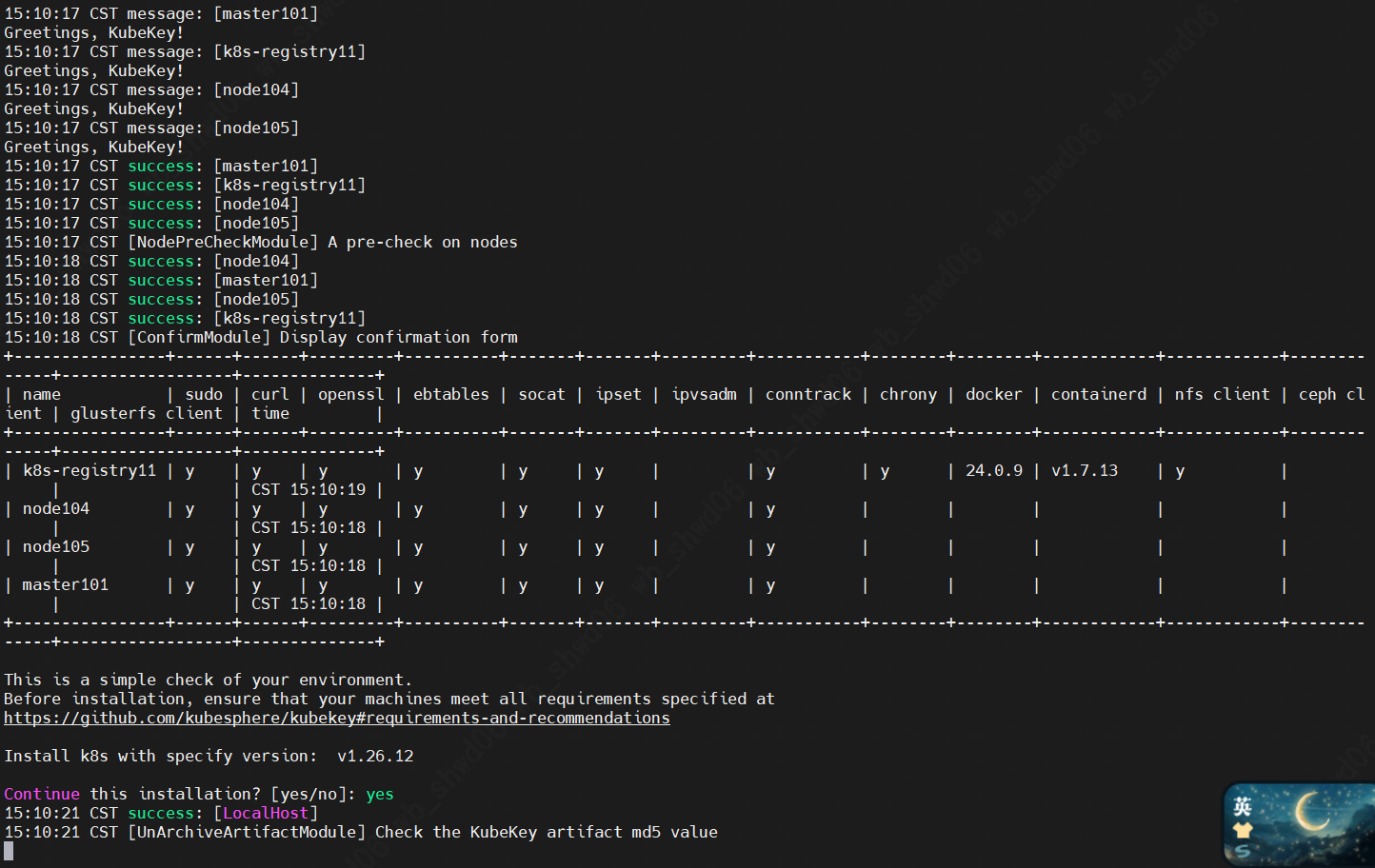Open the kubekey requirements-and-recommendations GitHub link
1375x868 pixels.
click(337, 718)
